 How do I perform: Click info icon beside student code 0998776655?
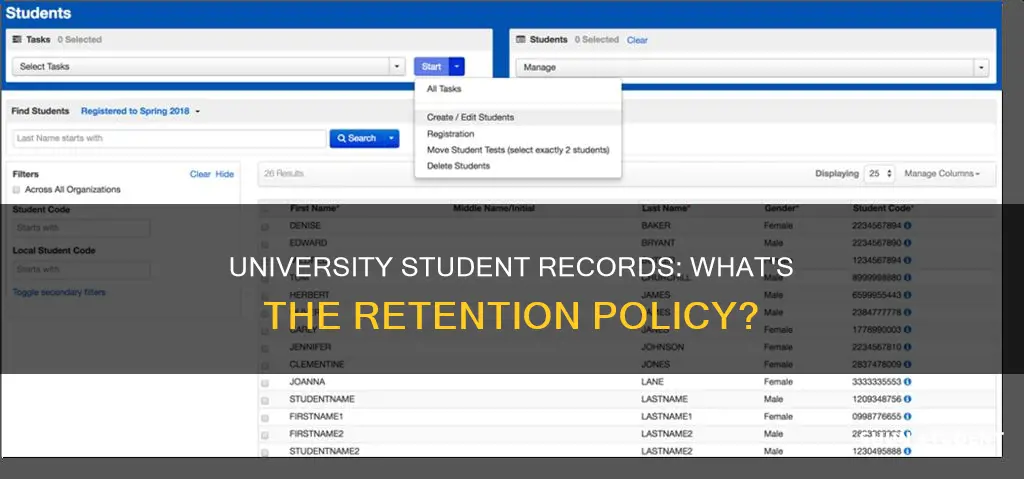coord(908,416)
